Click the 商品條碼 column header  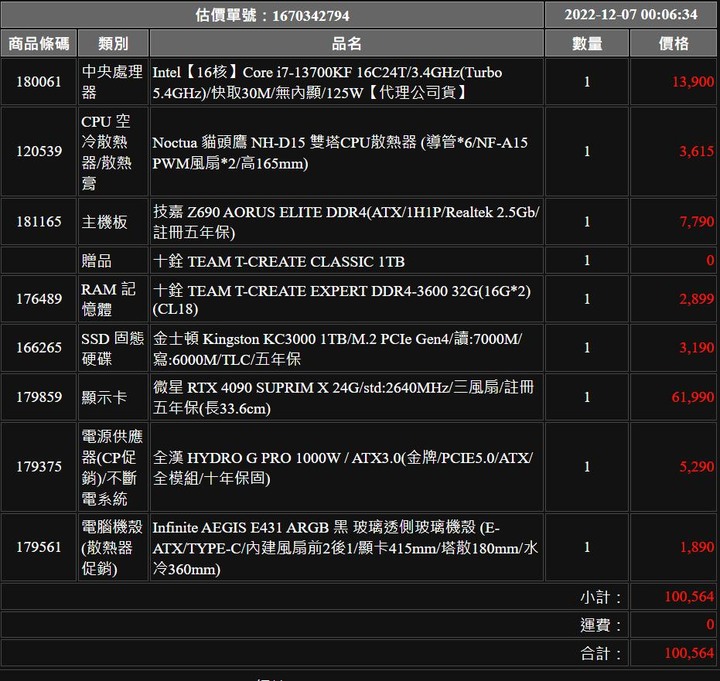39,44
